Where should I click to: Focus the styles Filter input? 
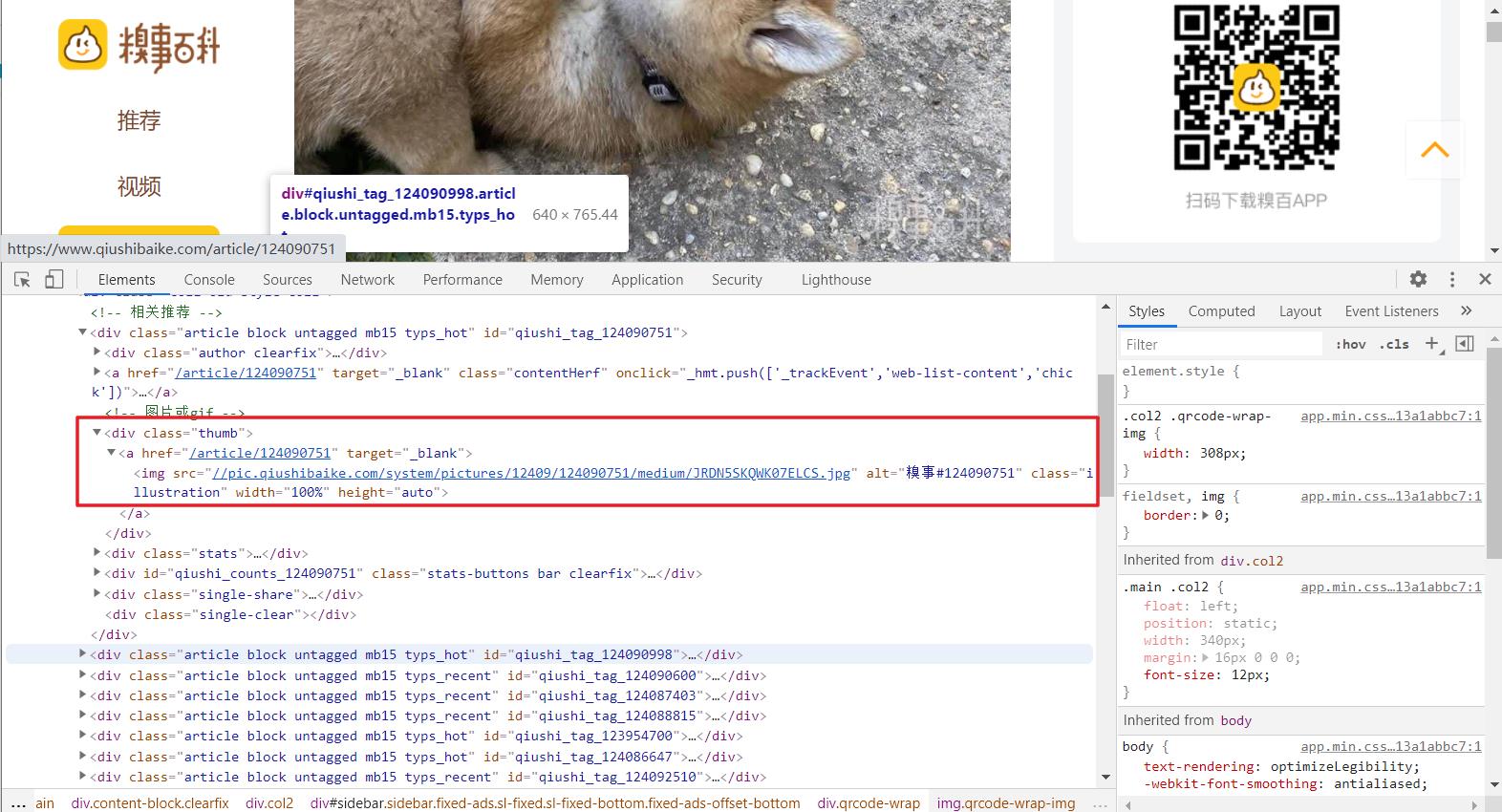point(1222,344)
